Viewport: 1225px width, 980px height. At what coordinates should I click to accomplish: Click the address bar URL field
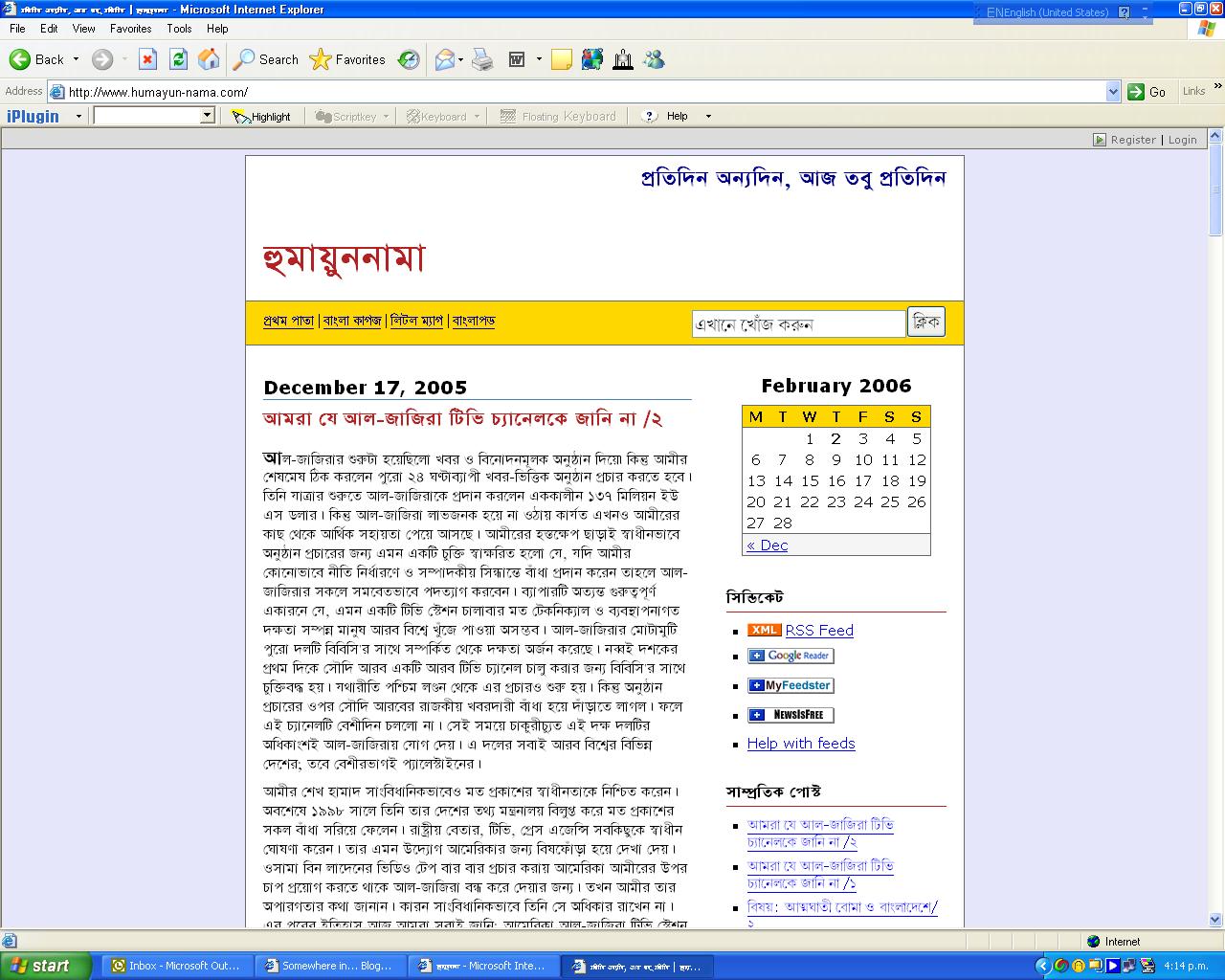click(x=584, y=92)
